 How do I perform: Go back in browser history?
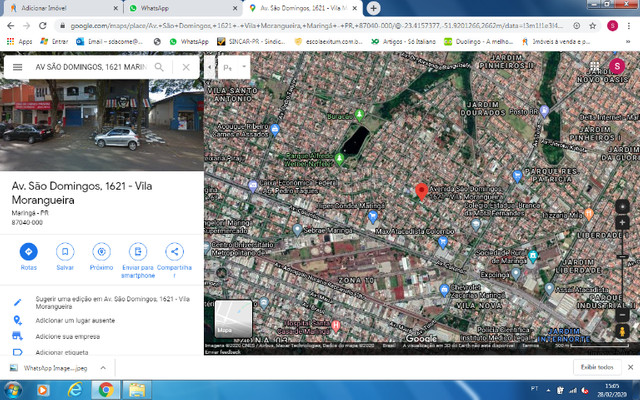pyautogui.click(x=11, y=26)
